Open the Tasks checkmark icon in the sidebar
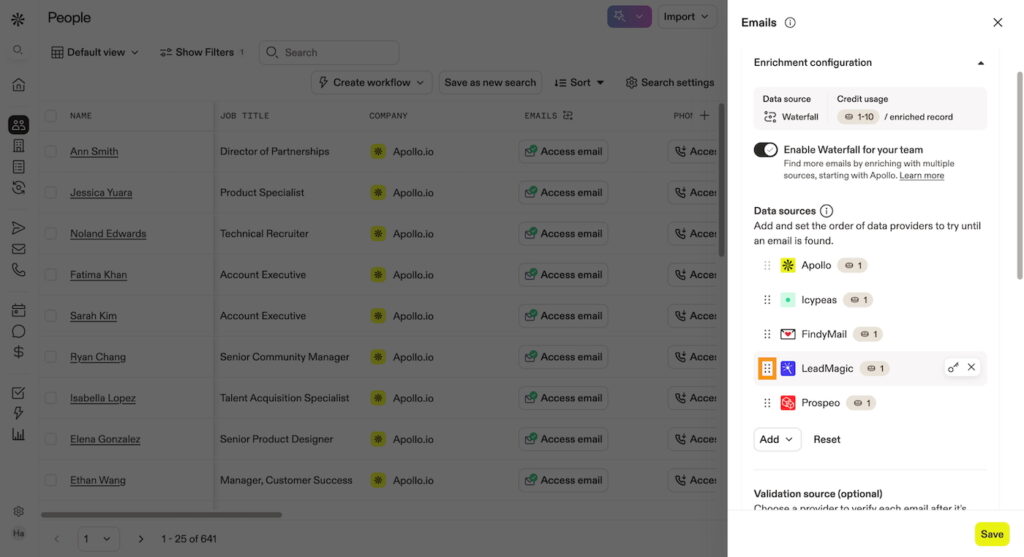Viewport: 1024px width, 557px height. point(18,392)
